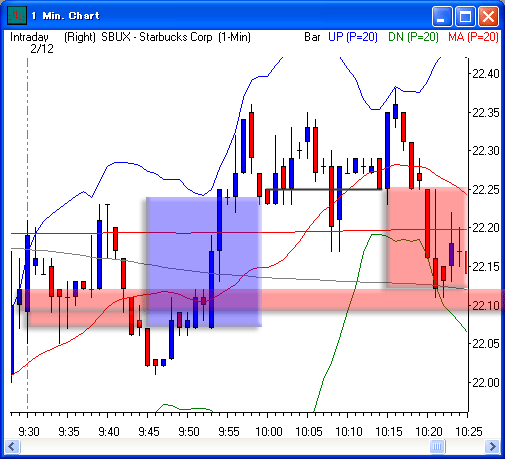Click the blue UP (P=20) legend
Image resolution: width=505 pixels, height=459 pixels.
pyautogui.click(x=353, y=37)
